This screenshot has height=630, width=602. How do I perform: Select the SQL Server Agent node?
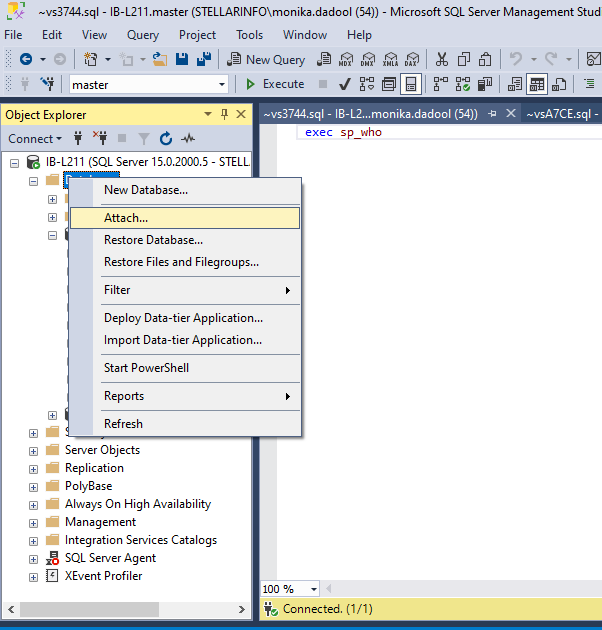(110, 558)
